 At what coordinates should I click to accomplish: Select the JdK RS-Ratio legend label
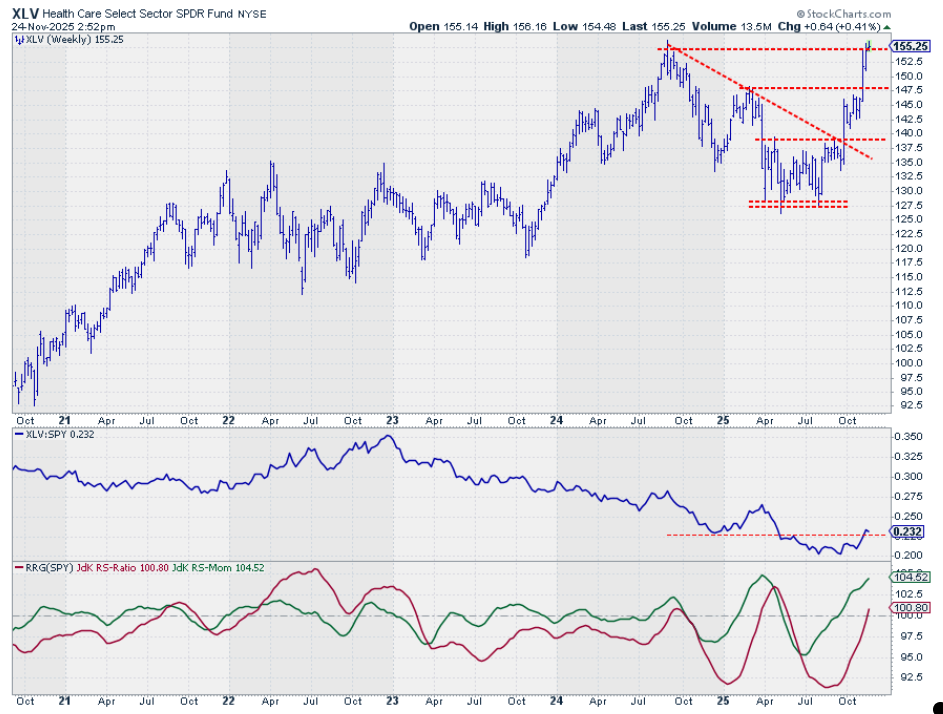click(x=105, y=569)
